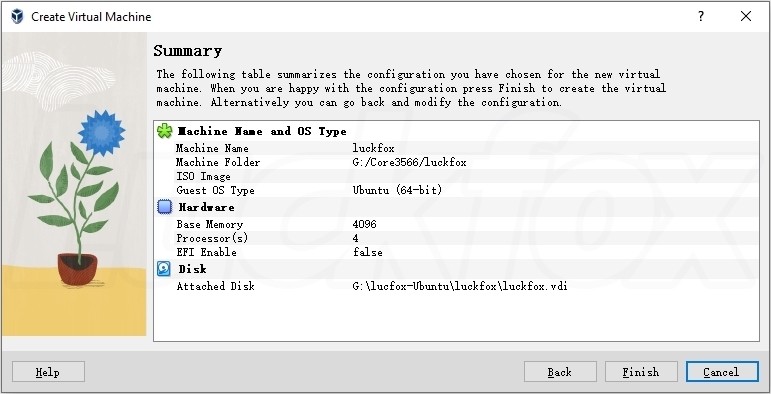Click the Finish button
The image size is (771, 394).
tap(641, 372)
